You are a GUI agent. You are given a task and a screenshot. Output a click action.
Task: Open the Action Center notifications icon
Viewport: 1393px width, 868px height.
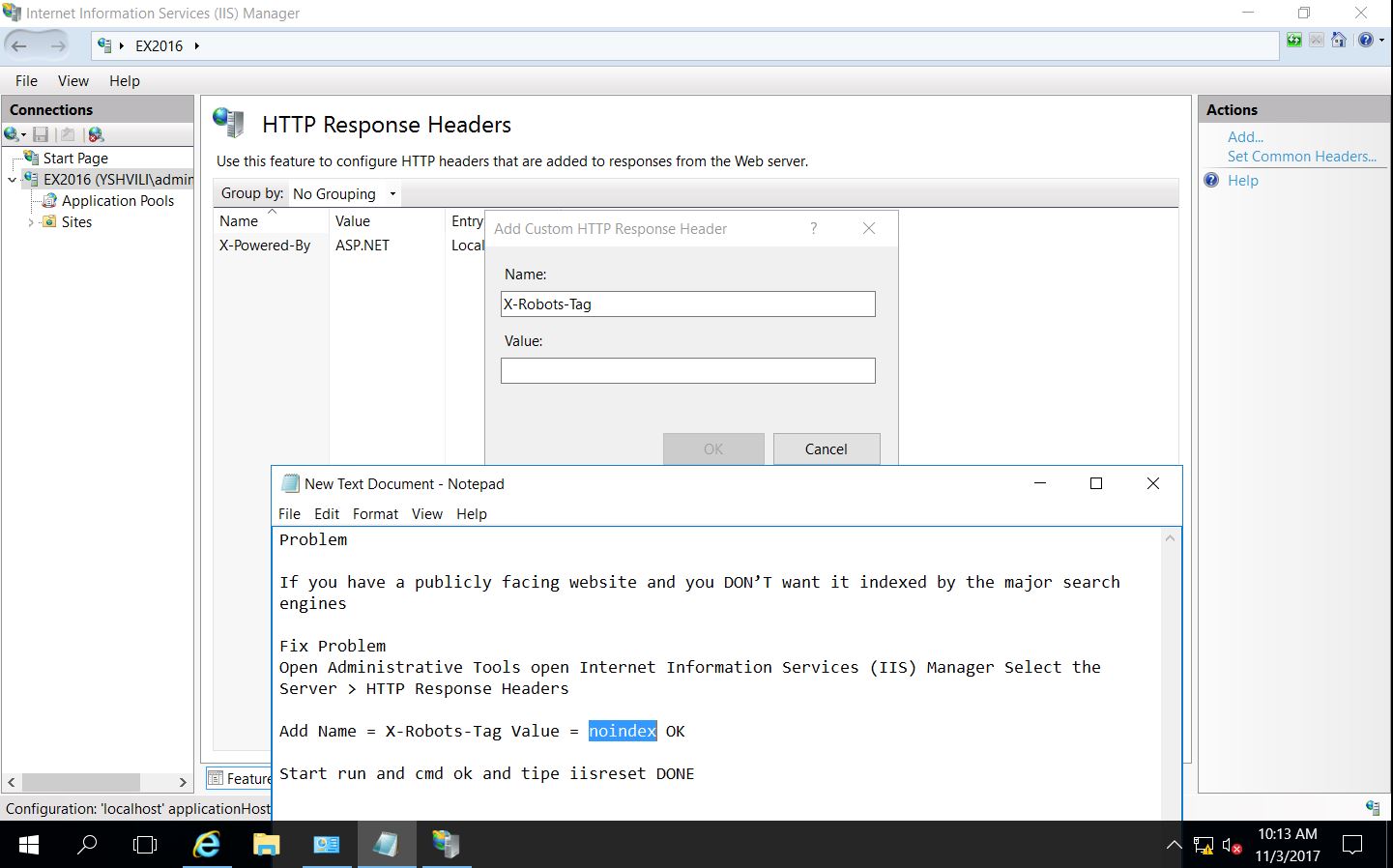1352,846
